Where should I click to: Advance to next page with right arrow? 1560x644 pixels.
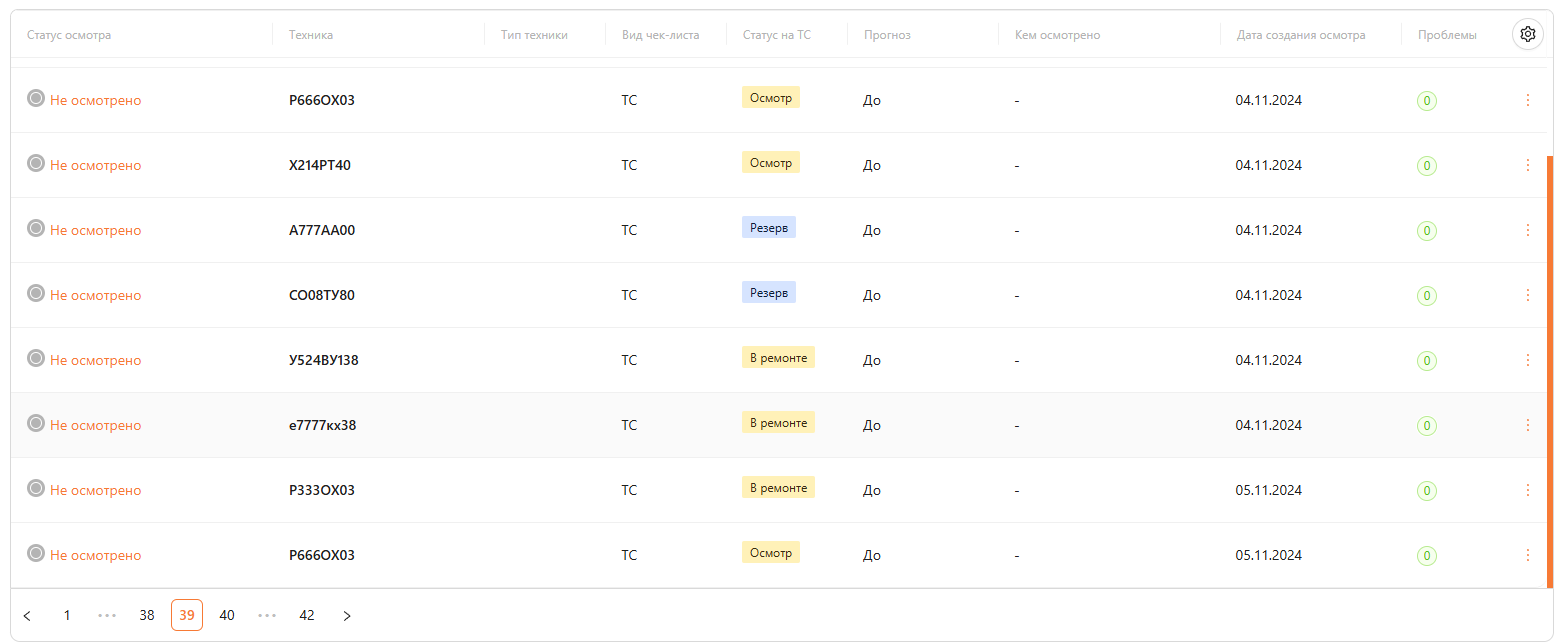347,616
